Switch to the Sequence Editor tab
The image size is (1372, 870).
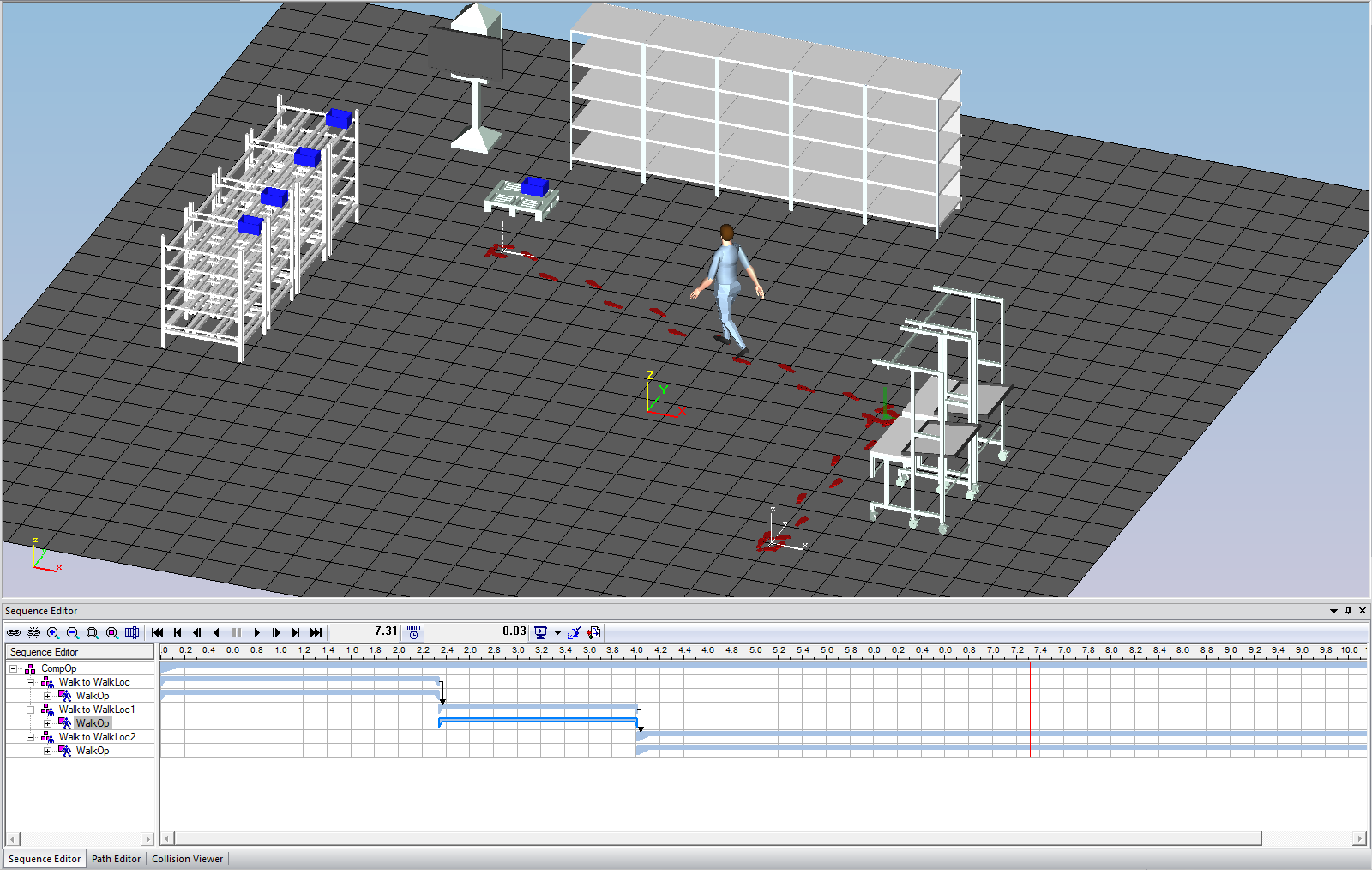45,859
